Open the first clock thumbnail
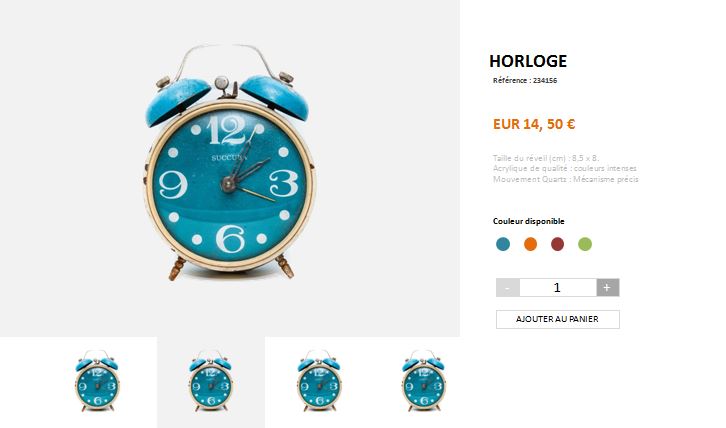The width and height of the screenshot is (726, 428). click(97, 381)
